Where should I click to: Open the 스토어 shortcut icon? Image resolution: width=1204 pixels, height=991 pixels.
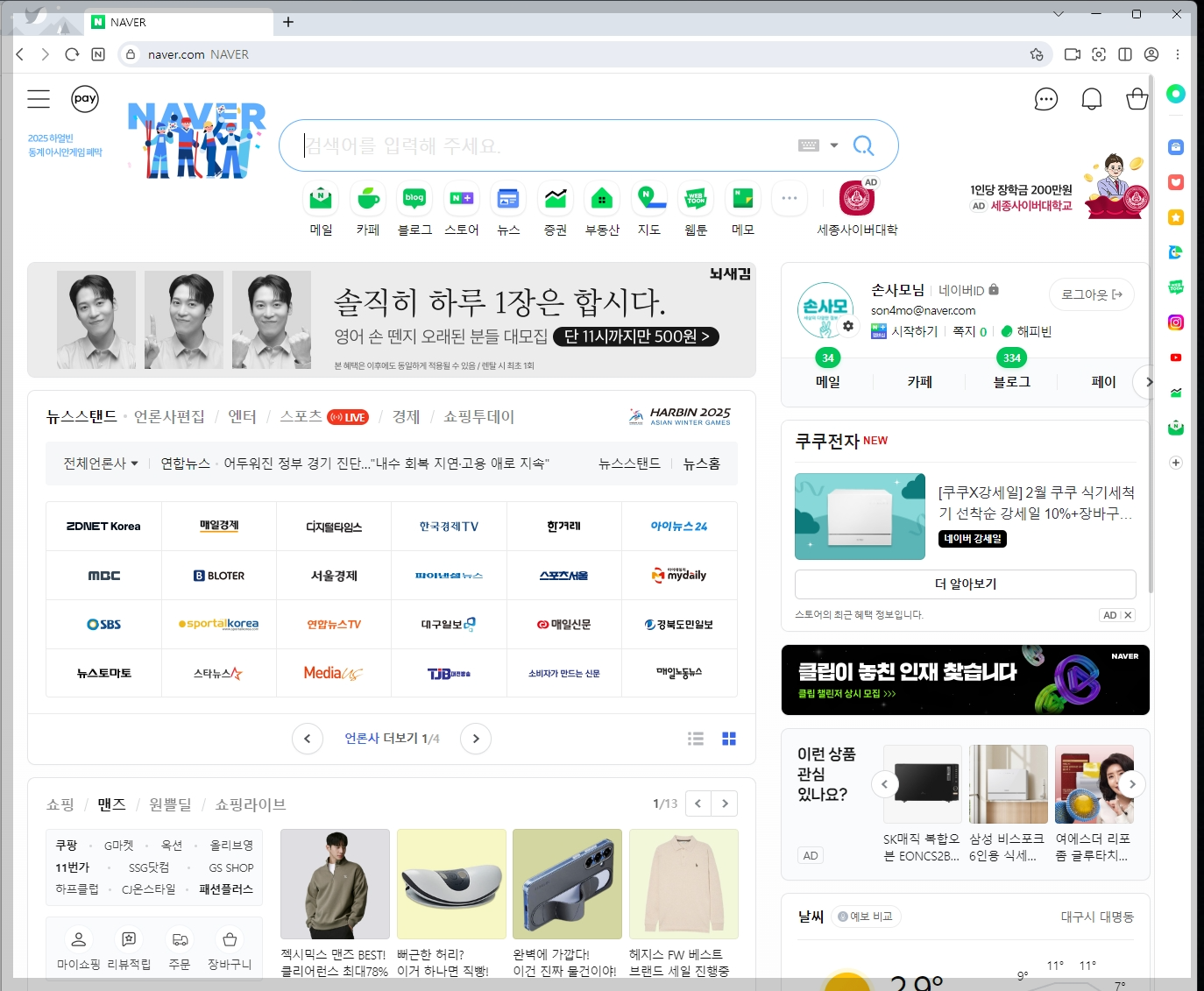click(462, 200)
